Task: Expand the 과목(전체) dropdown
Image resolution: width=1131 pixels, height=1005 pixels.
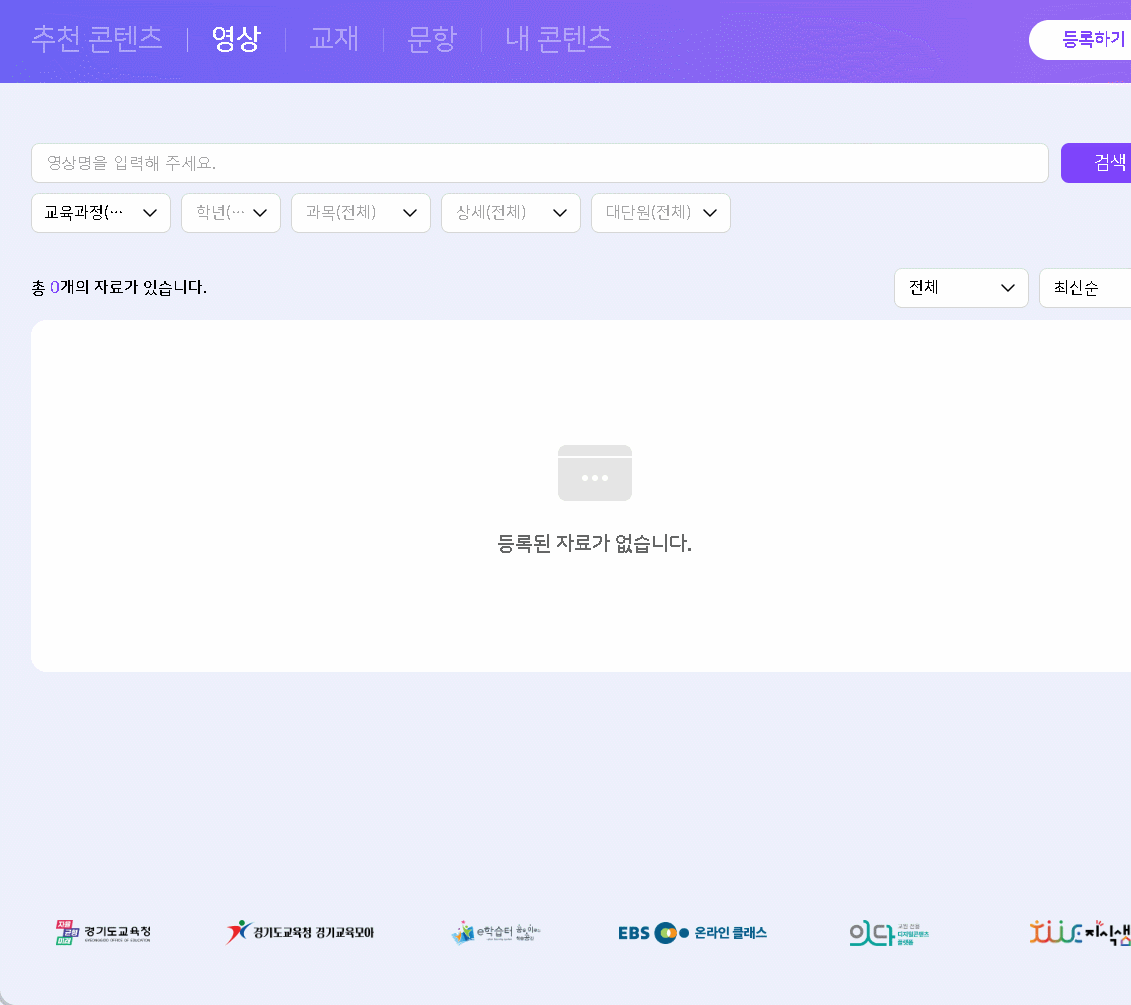Action: pyautogui.click(x=361, y=213)
